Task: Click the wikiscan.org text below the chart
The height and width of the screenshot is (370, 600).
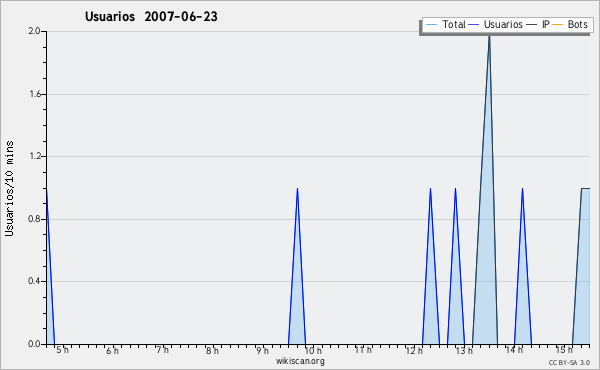Action: click(300, 361)
